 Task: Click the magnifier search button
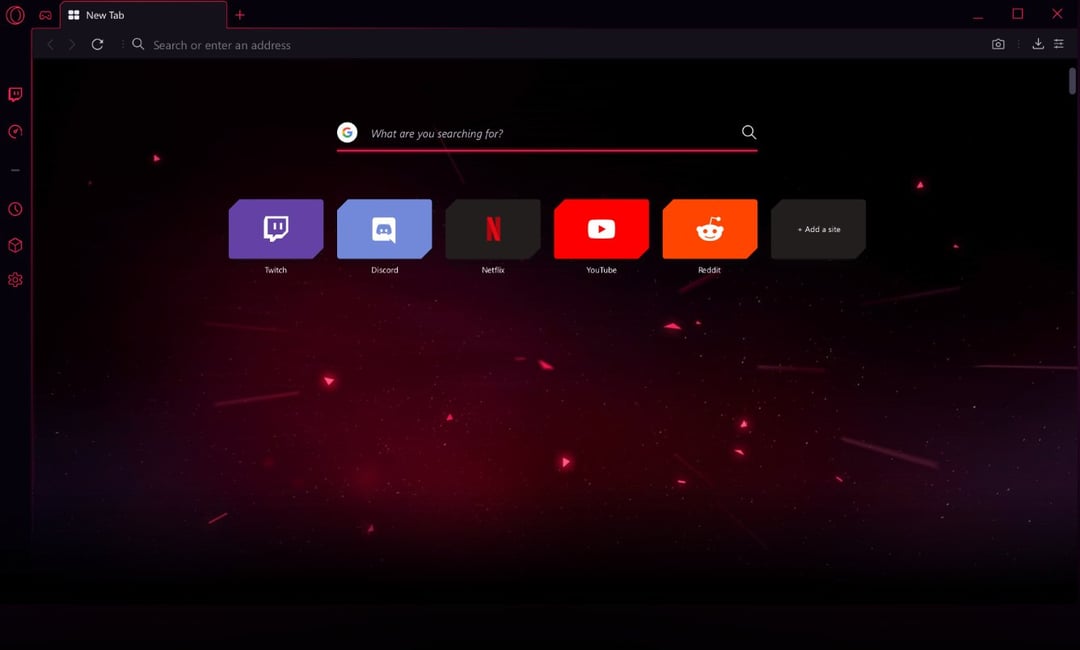(x=749, y=132)
